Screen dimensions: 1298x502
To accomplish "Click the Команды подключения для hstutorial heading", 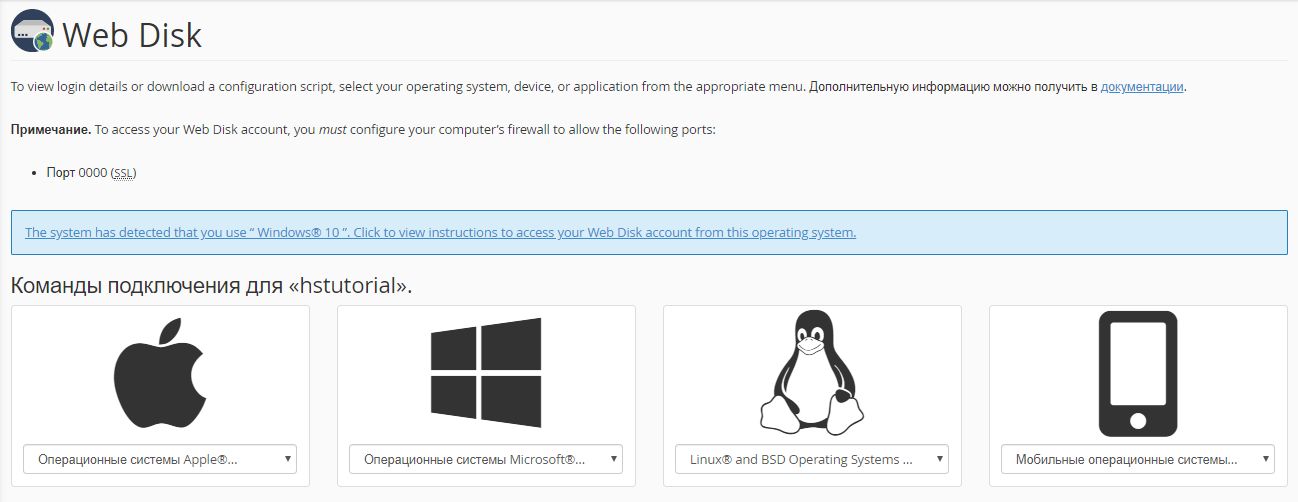I will pyautogui.click(x=211, y=286).
